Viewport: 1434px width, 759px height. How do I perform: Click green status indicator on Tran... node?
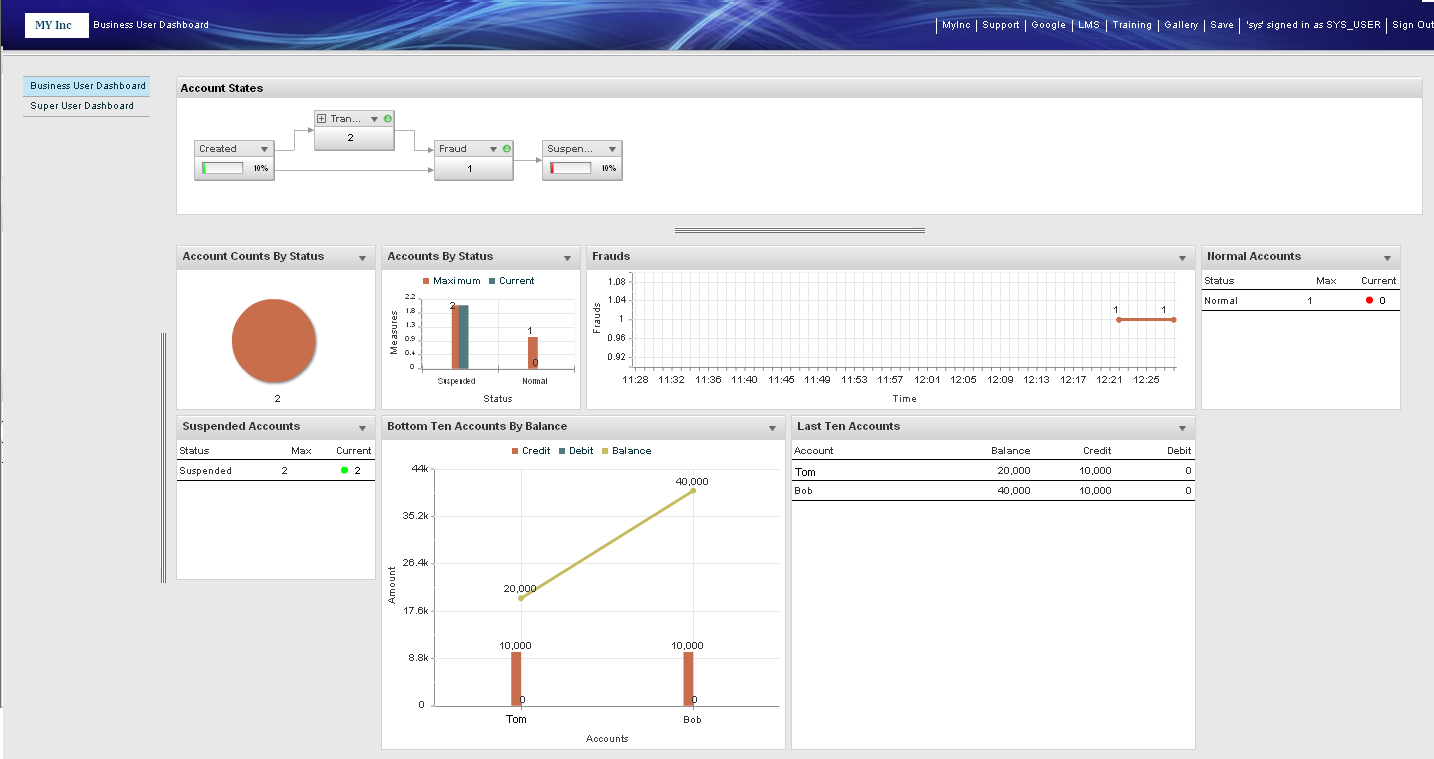[387, 119]
